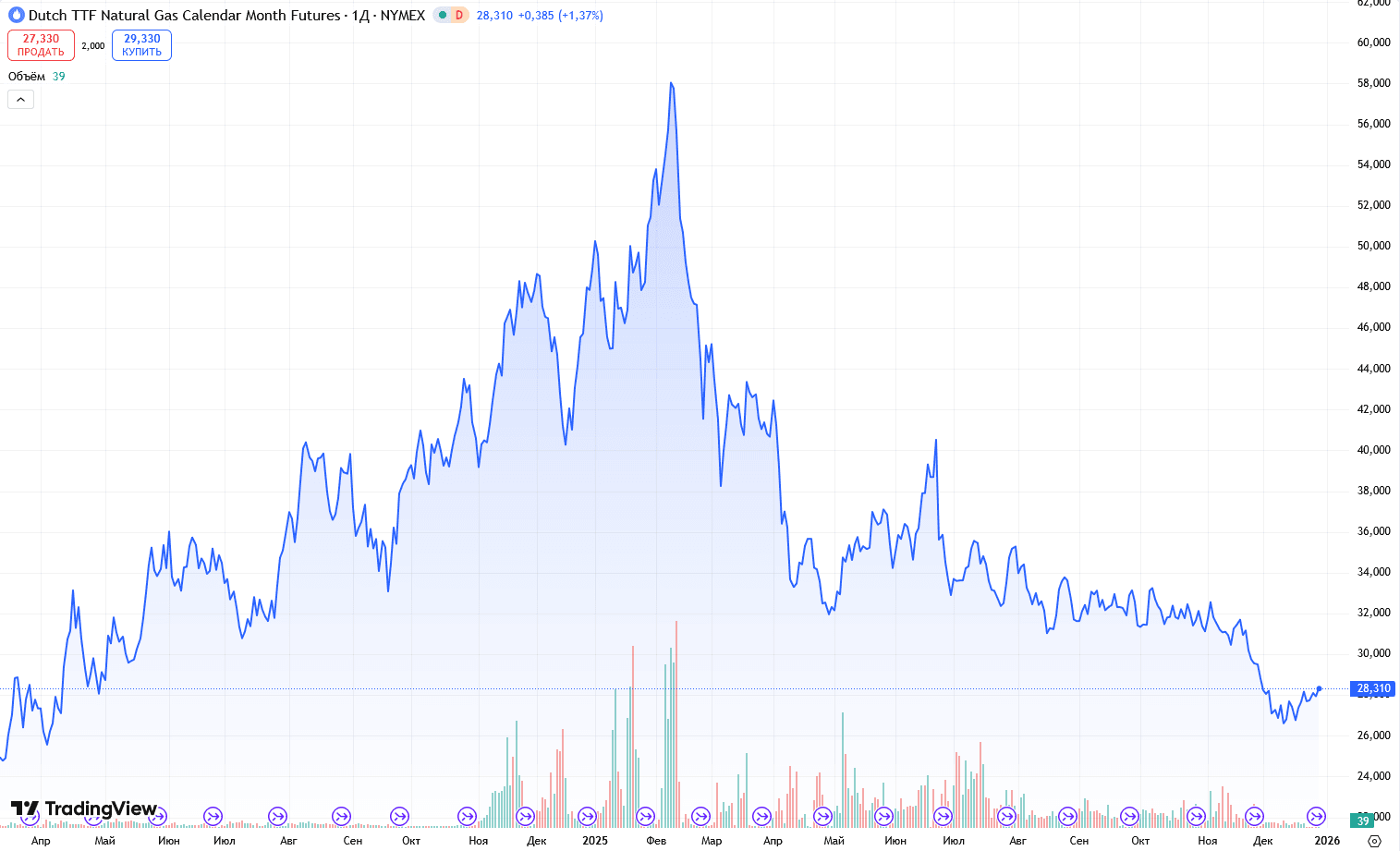
Task: Click the market status D badge
Action: [x=458, y=16]
